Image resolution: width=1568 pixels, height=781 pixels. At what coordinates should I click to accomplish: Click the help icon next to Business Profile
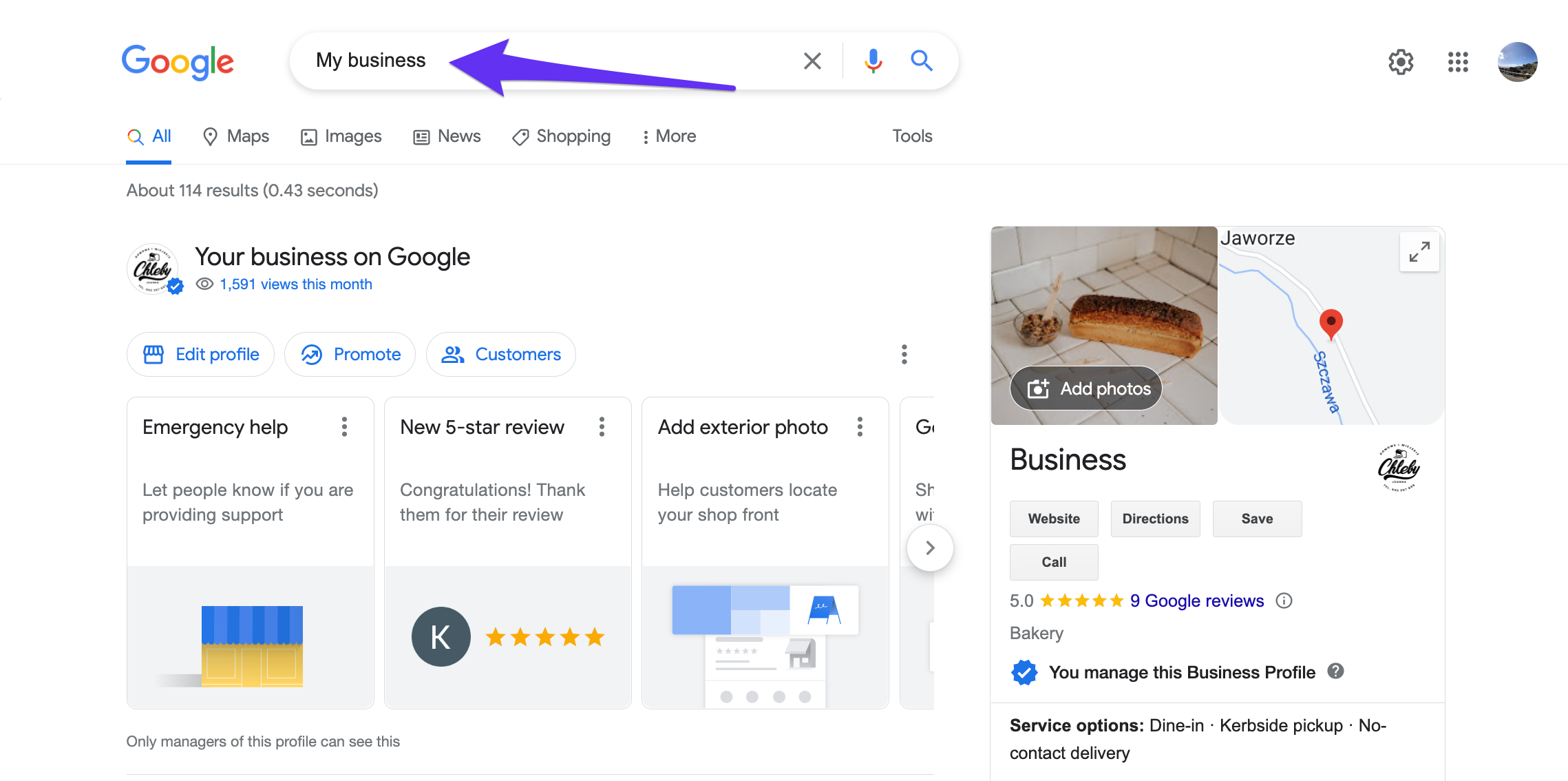point(1336,671)
